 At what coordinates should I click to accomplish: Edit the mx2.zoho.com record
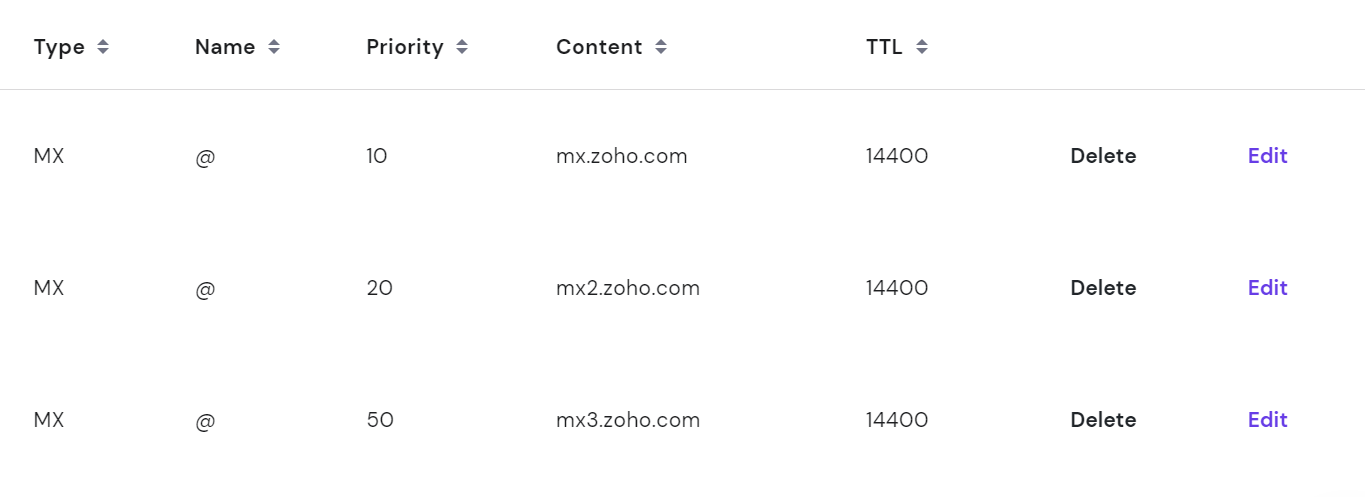[x=1267, y=288]
